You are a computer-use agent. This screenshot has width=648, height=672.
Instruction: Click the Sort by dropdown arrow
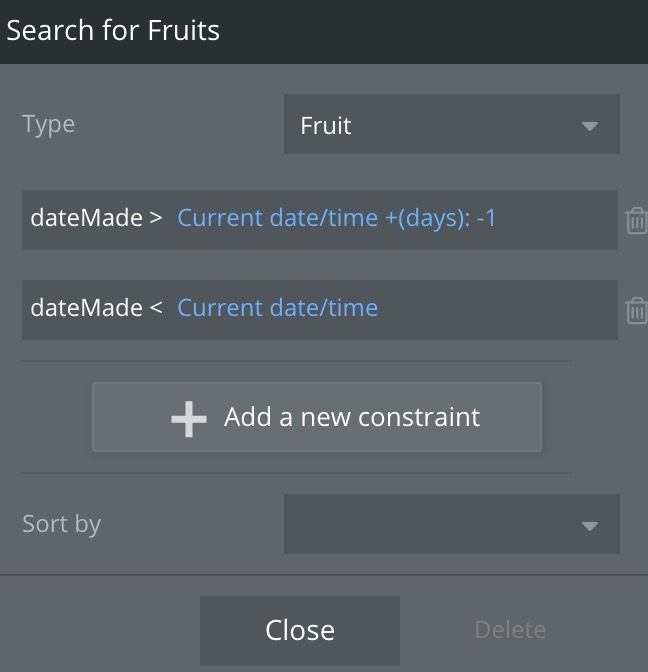coord(589,525)
